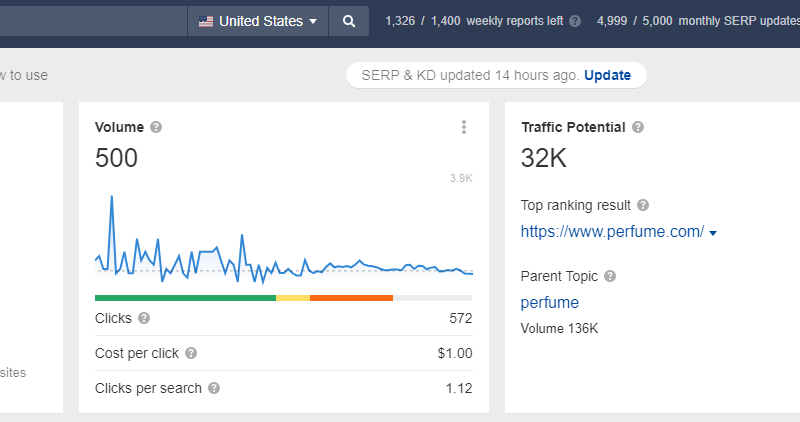Show the Cost per click help tooltip
Screen dimensions: 800x422
point(191,353)
